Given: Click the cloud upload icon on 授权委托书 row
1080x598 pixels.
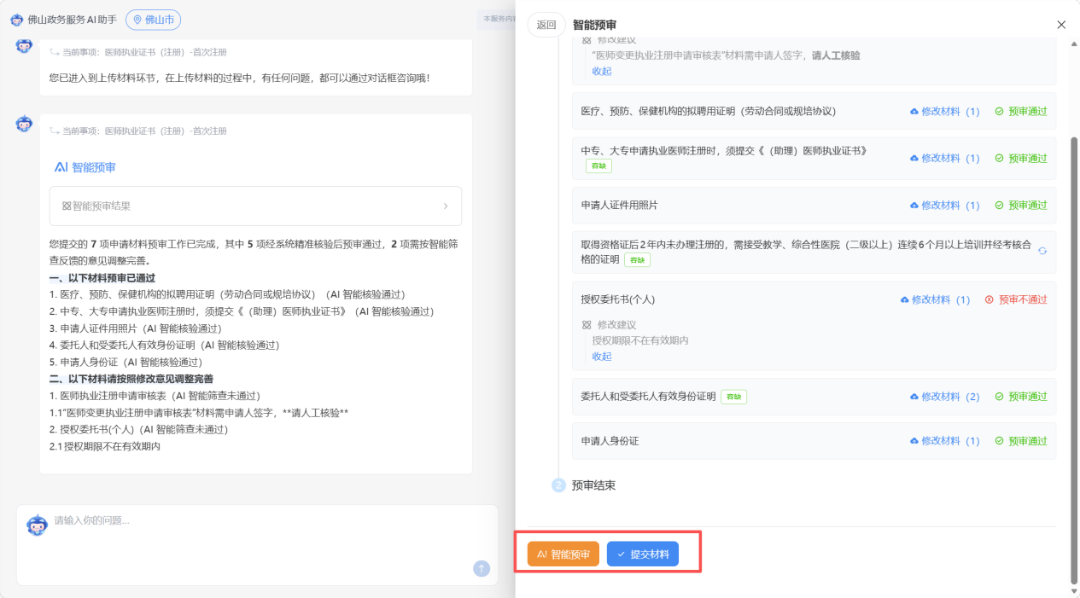Looking at the screenshot, I should click(904, 300).
